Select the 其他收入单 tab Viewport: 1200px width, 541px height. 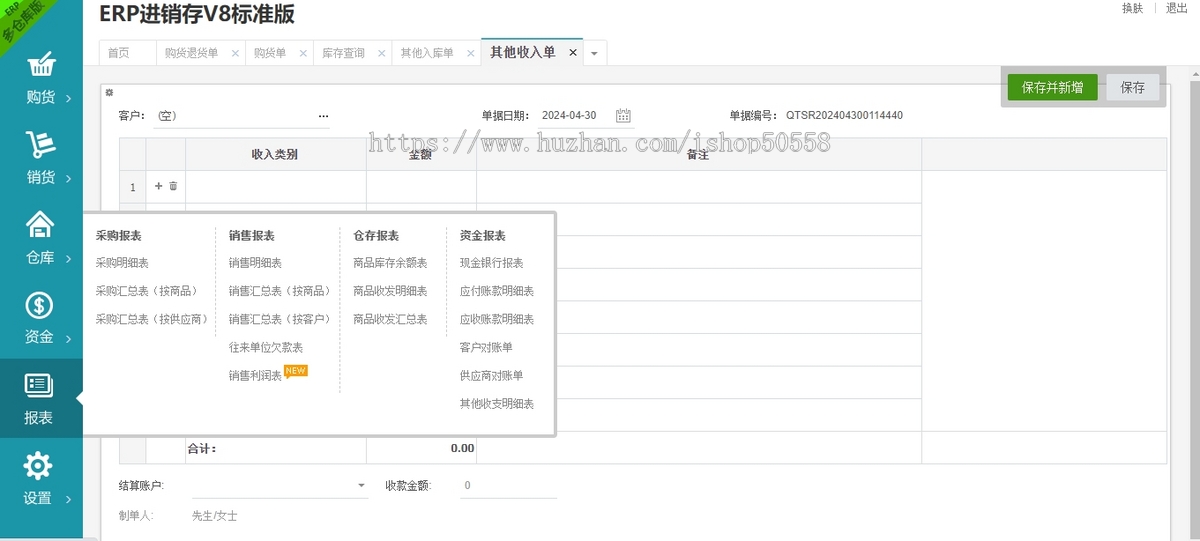pos(522,53)
